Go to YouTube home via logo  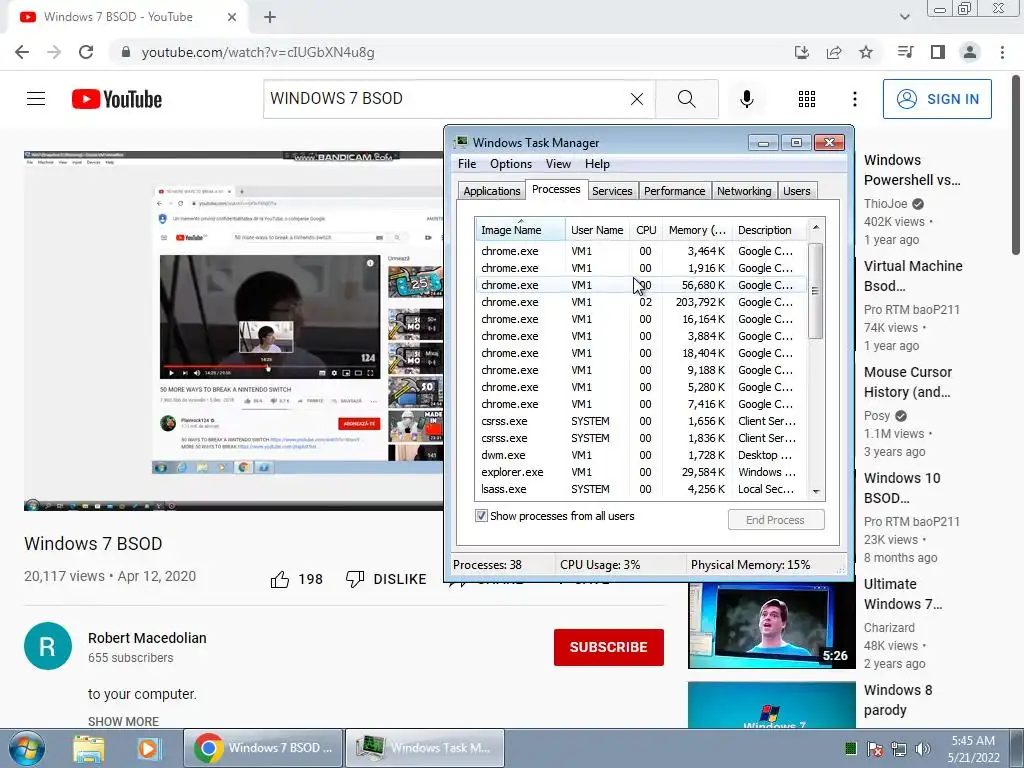coord(117,99)
